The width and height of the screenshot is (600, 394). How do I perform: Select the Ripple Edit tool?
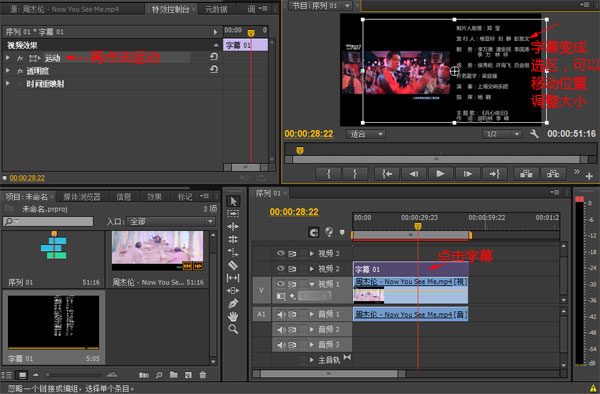click(x=233, y=226)
